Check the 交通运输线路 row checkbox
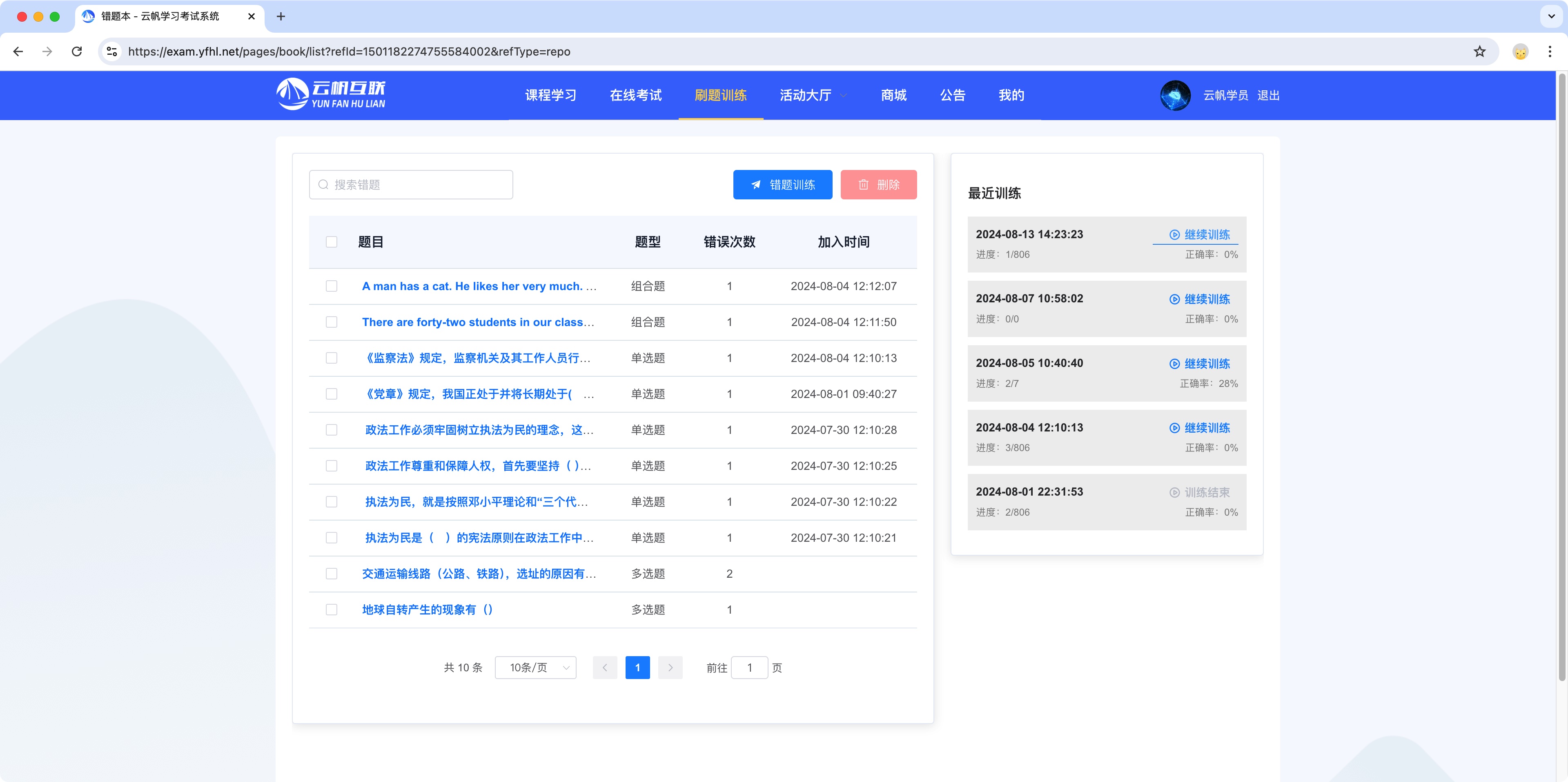Viewport: 1568px width, 782px height. coord(331,574)
